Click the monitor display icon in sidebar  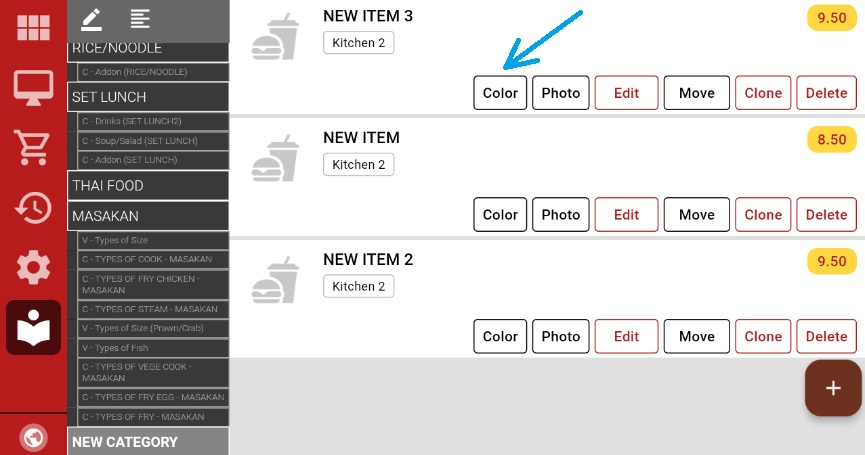coord(33,88)
